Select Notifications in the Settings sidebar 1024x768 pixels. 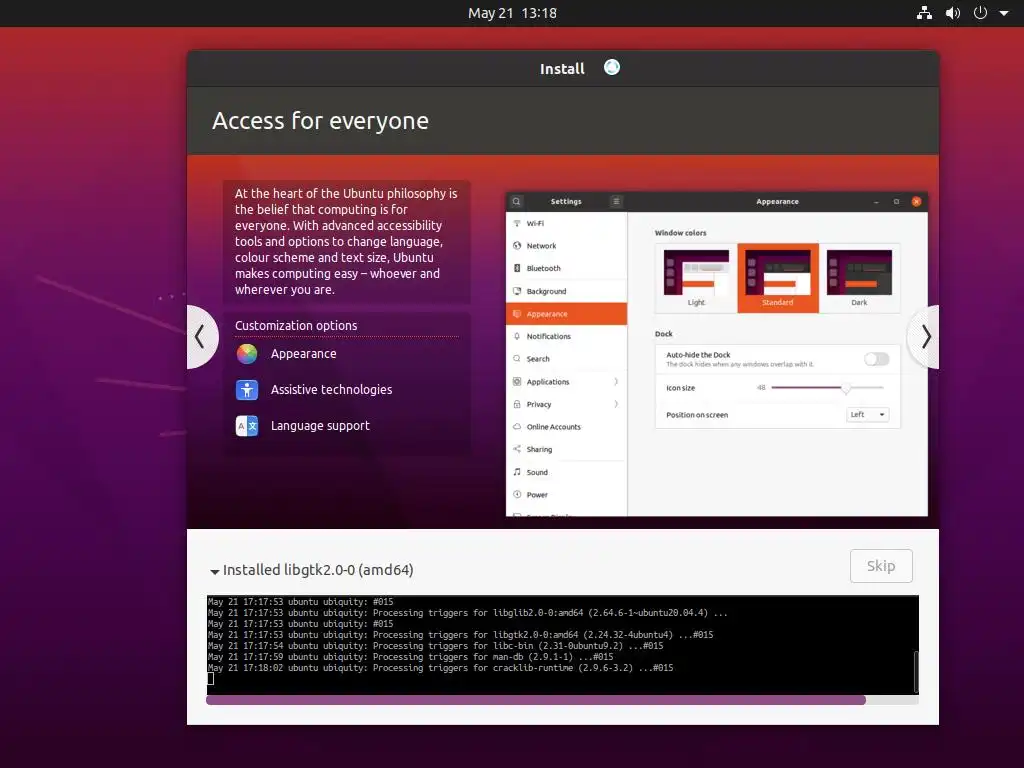tap(566, 336)
